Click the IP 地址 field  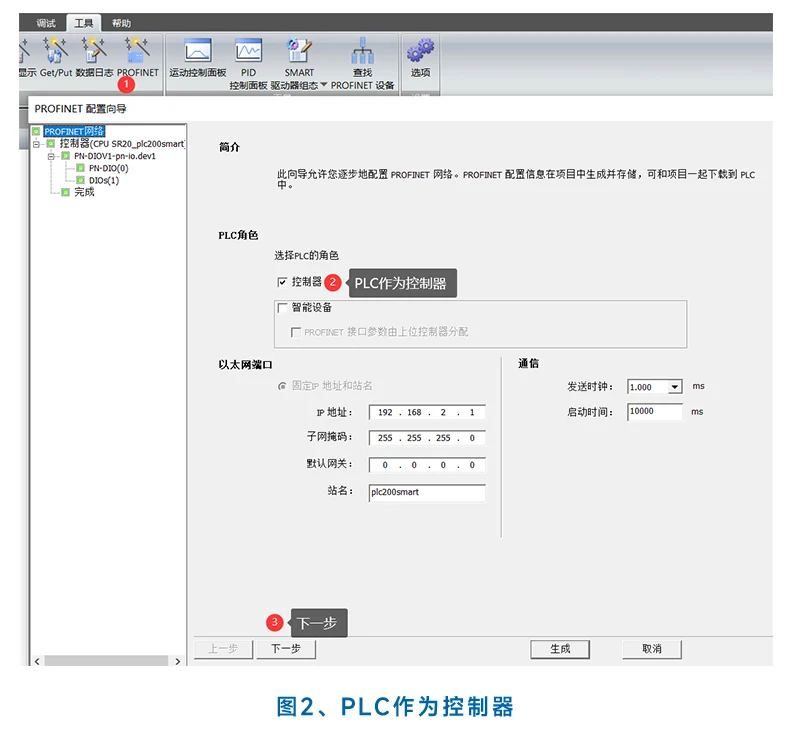(x=427, y=412)
